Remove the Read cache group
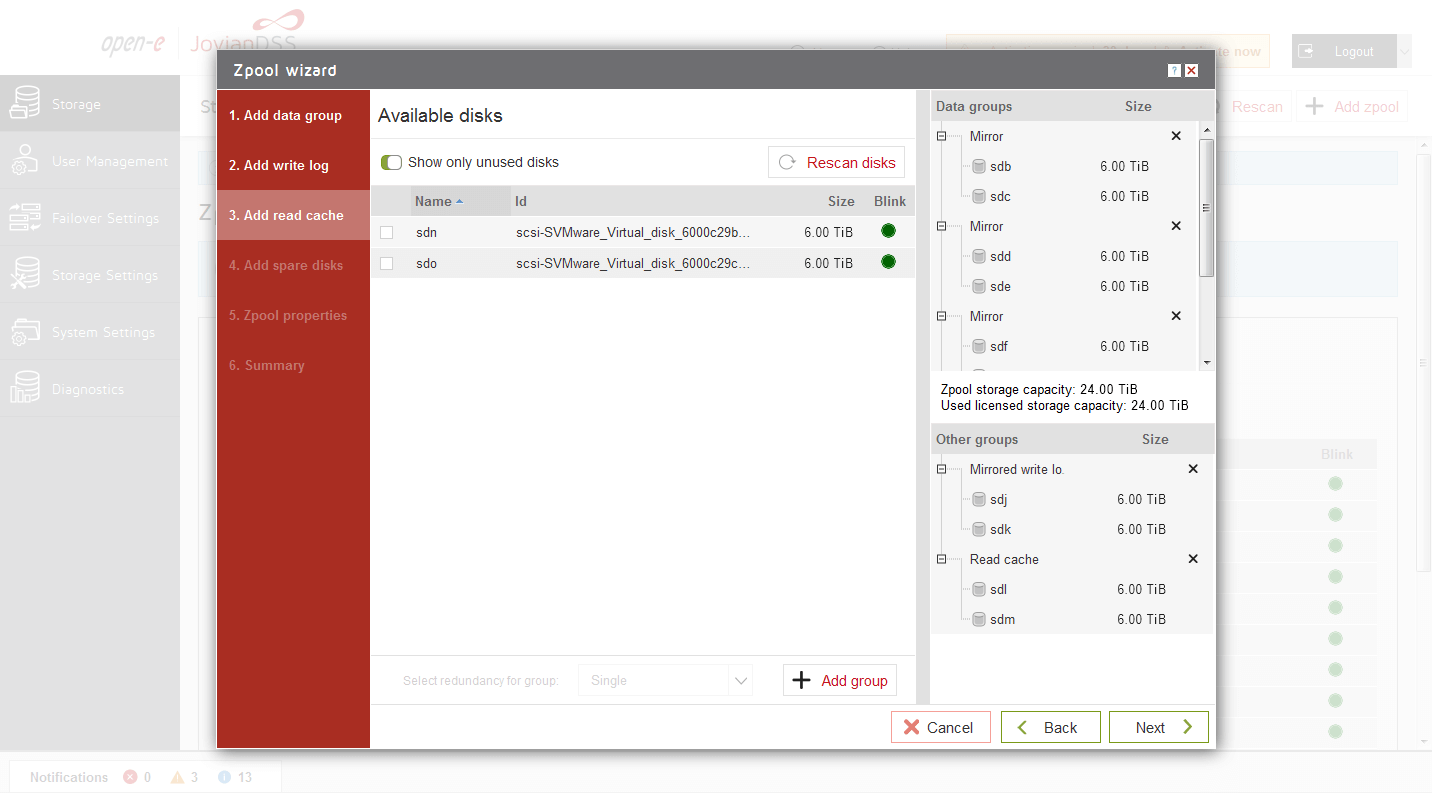Viewport: 1432px width, 798px height. [1192, 559]
